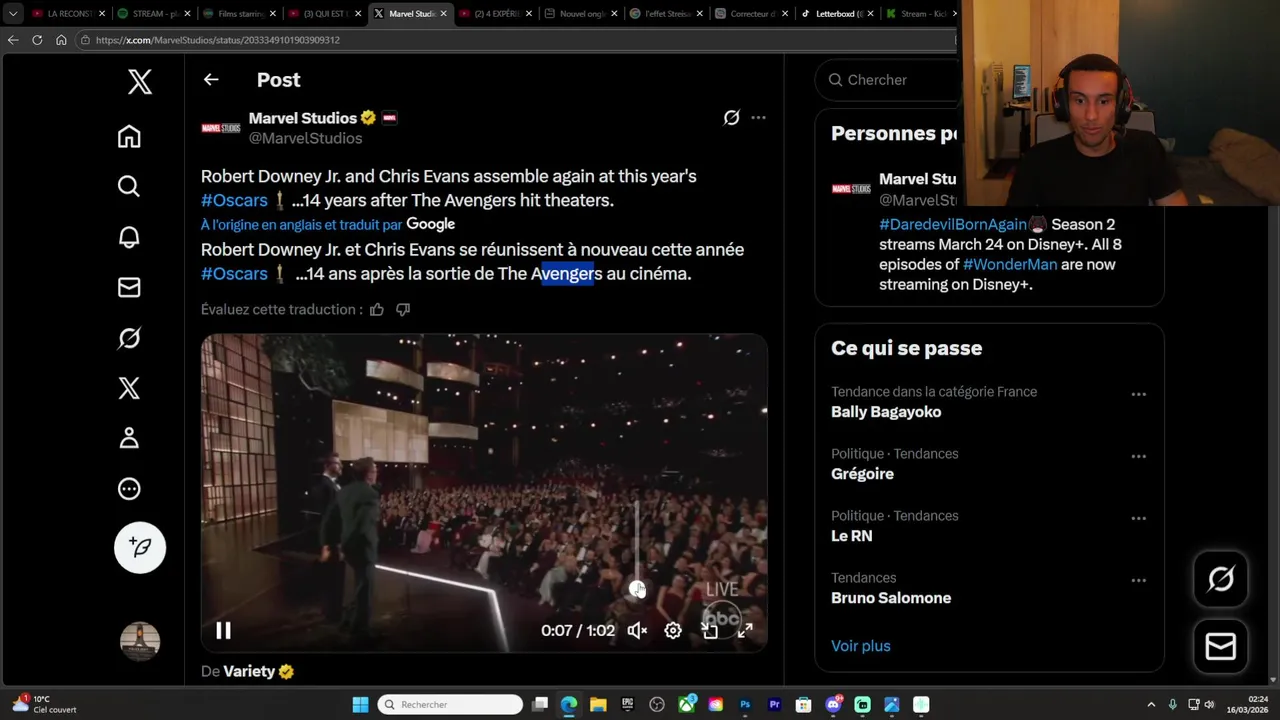
Task: Click taskbar Rechercher search box
Action: pyautogui.click(x=451, y=705)
